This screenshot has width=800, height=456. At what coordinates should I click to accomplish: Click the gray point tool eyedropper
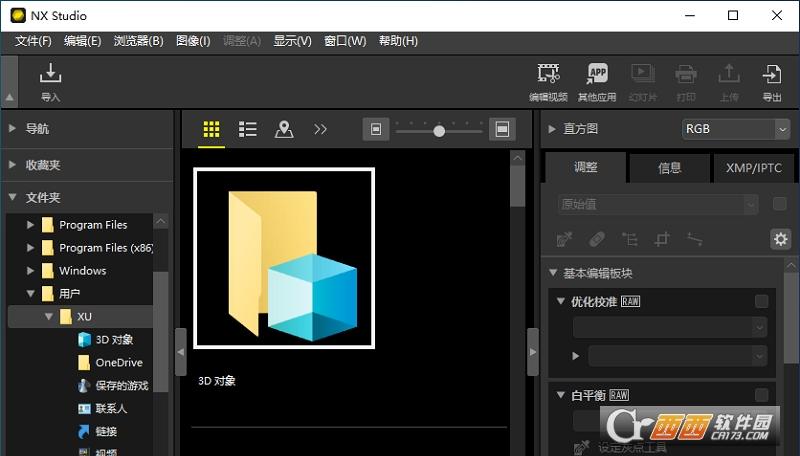(581, 447)
